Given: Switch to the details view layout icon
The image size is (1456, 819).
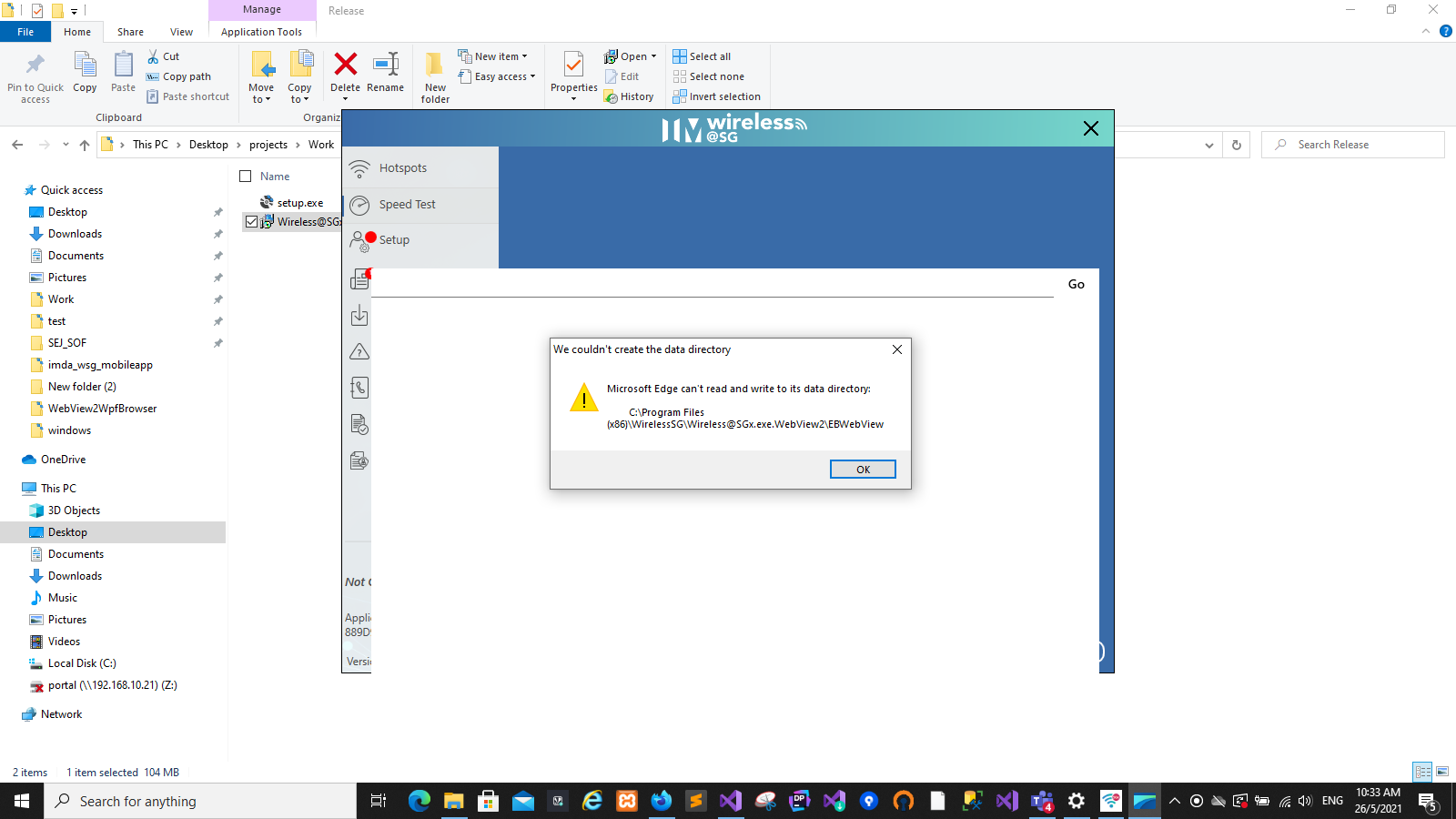Looking at the screenshot, I should click(1422, 772).
